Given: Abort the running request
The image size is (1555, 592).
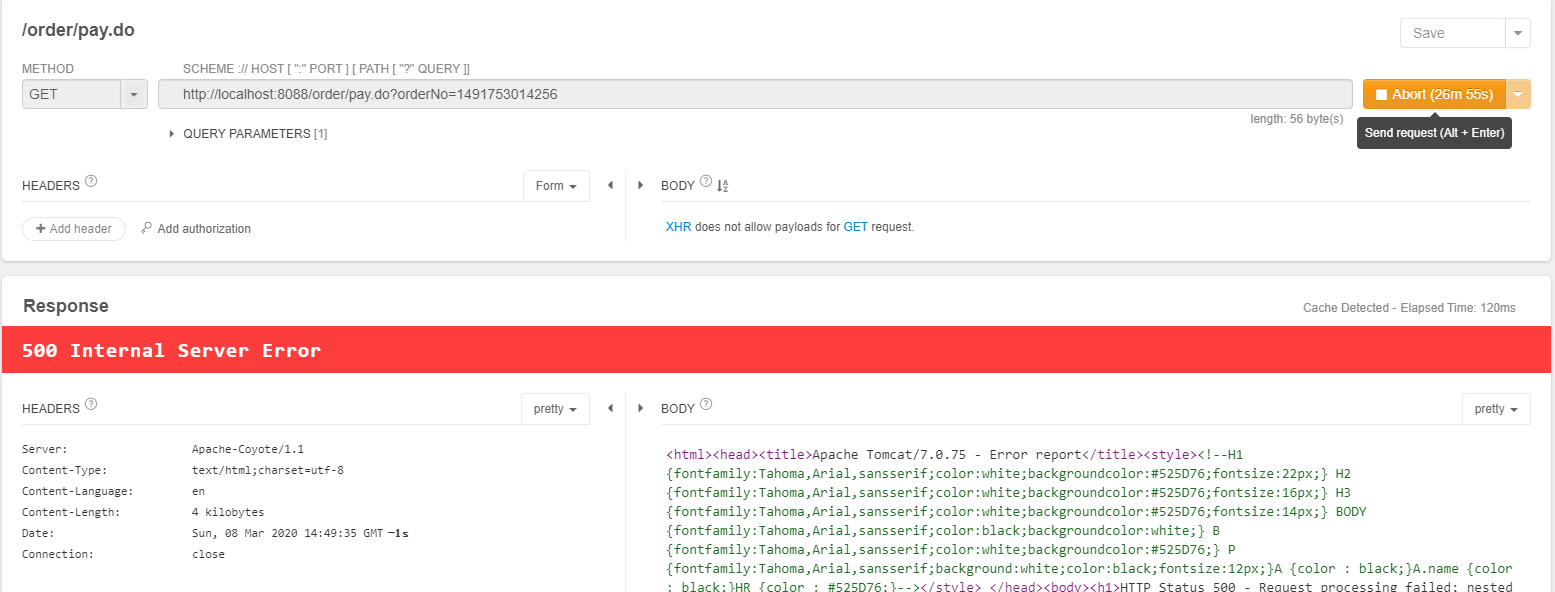Looking at the screenshot, I should click(x=1434, y=94).
